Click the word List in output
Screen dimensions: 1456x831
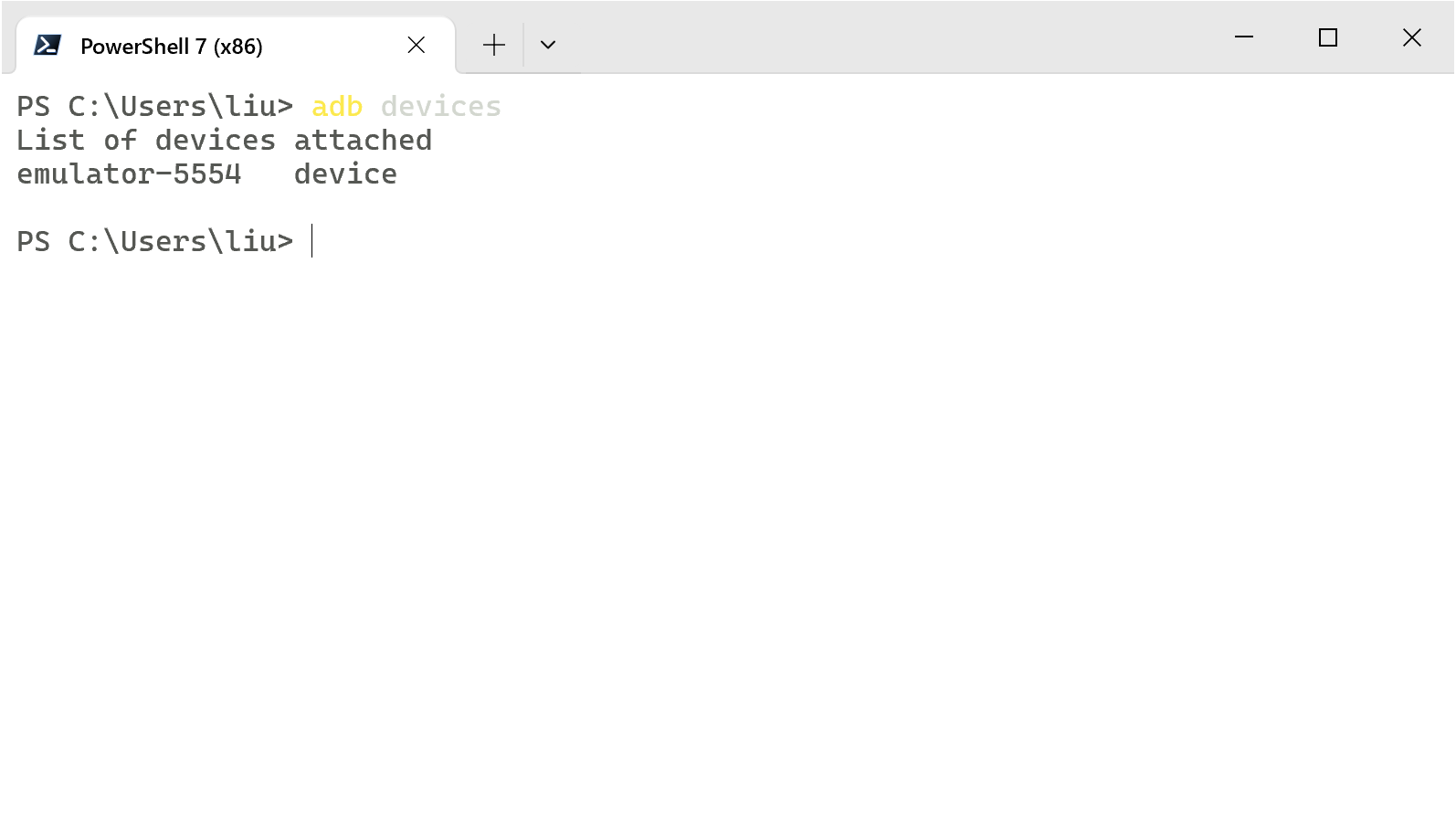coord(50,141)
